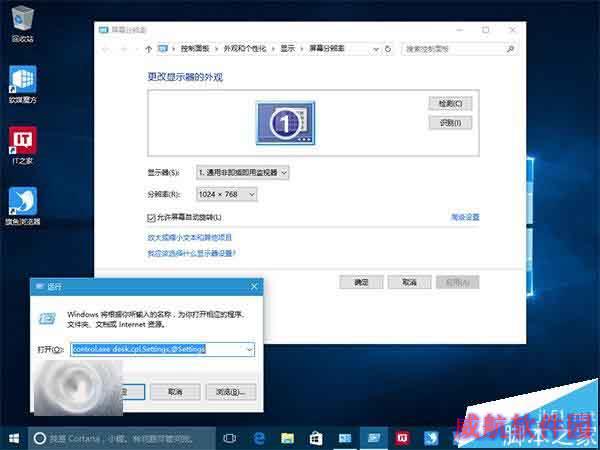
Task: Open the 显示器 dropdown
Action: 243,173
